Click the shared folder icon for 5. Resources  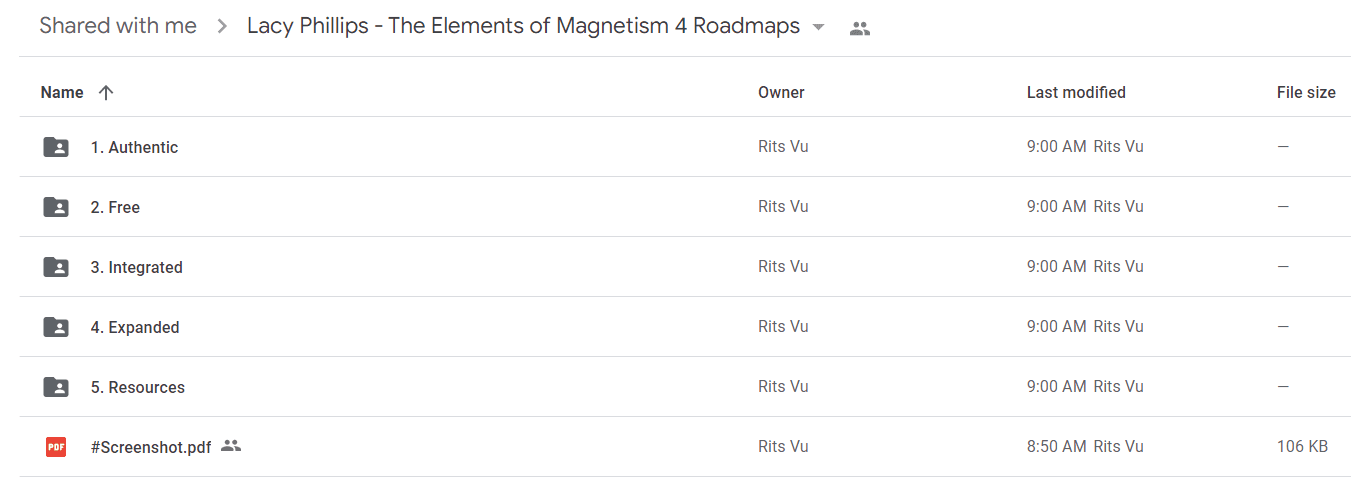(56, 387)
